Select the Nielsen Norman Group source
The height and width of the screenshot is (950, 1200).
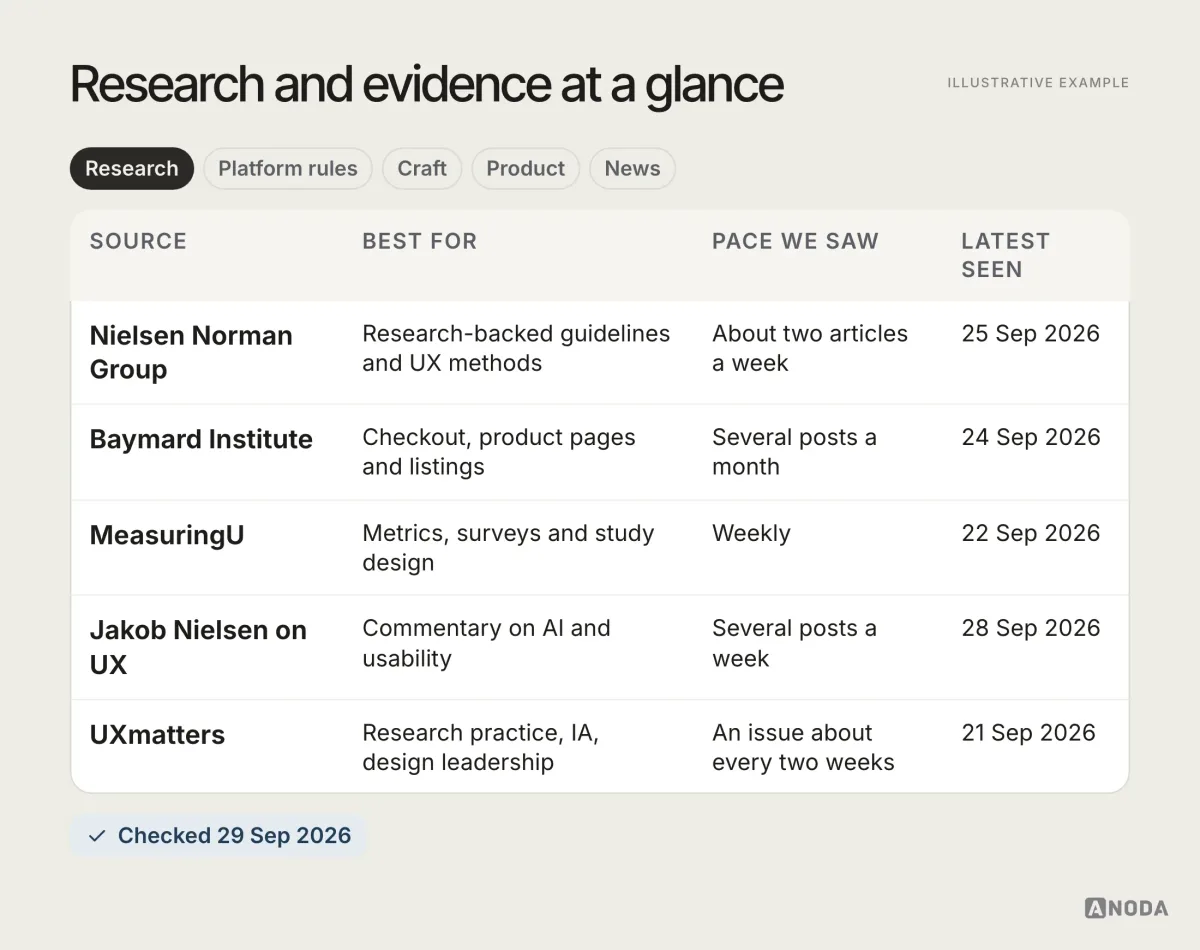point(191,352)
